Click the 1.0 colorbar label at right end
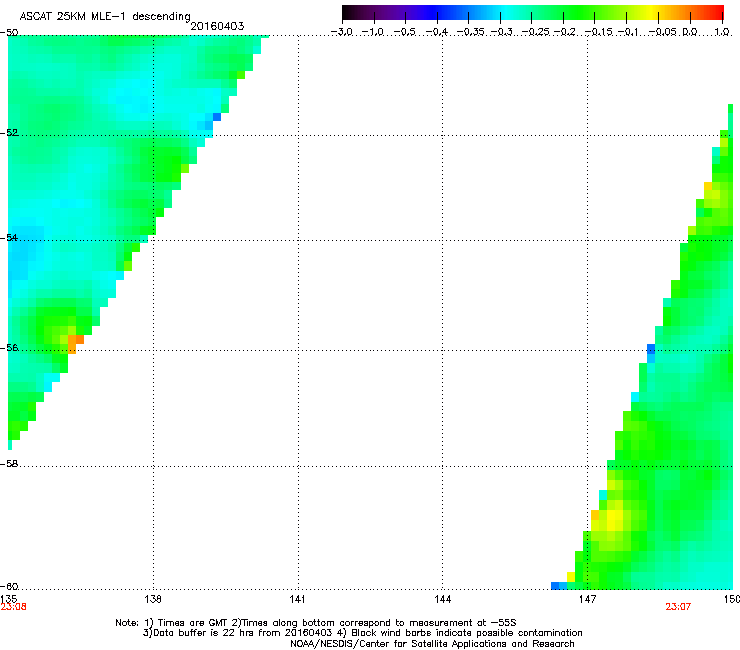This screenshot has width=740, height=650. [x=723, y=32]
